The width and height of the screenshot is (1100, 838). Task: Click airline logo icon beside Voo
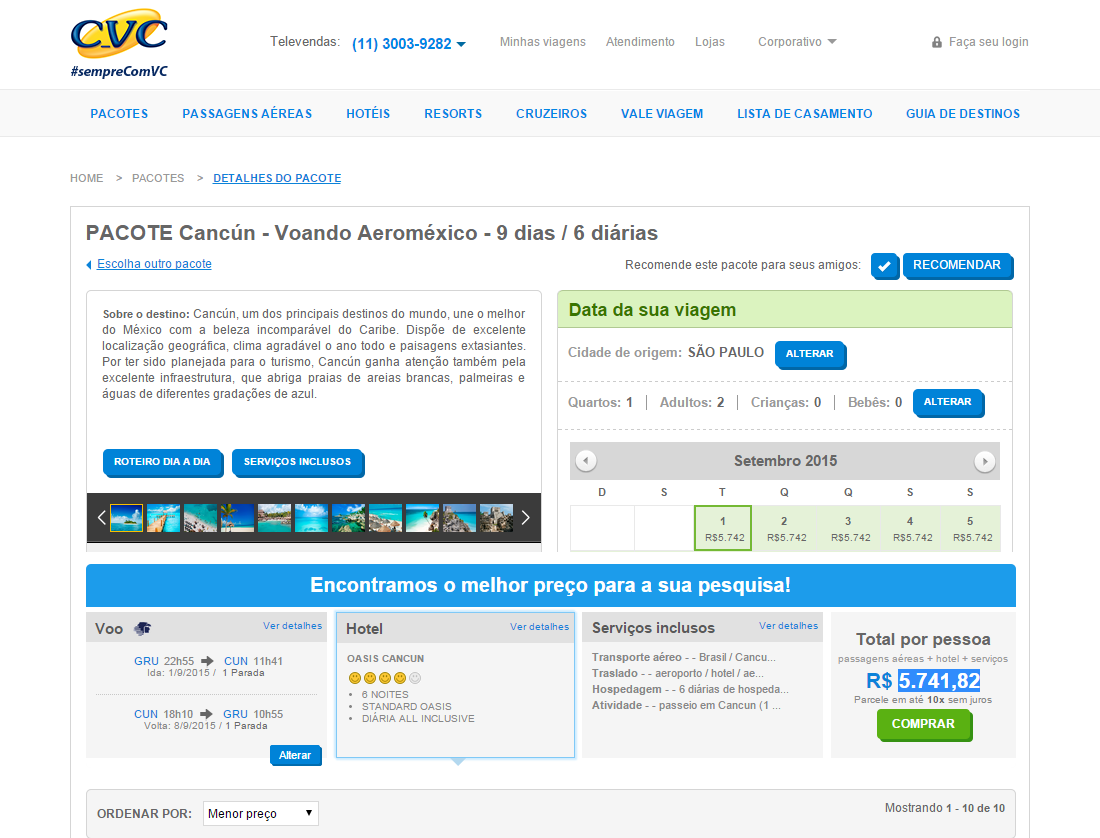coord(142,628)
